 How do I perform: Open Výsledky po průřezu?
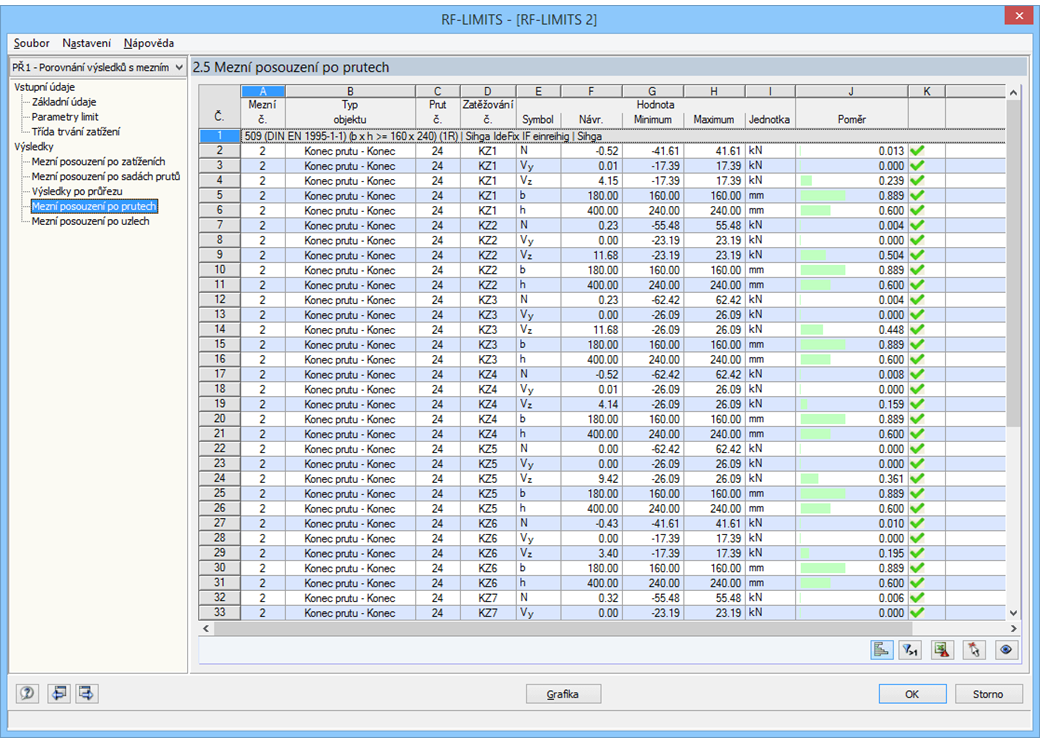[x=77, y=192]
